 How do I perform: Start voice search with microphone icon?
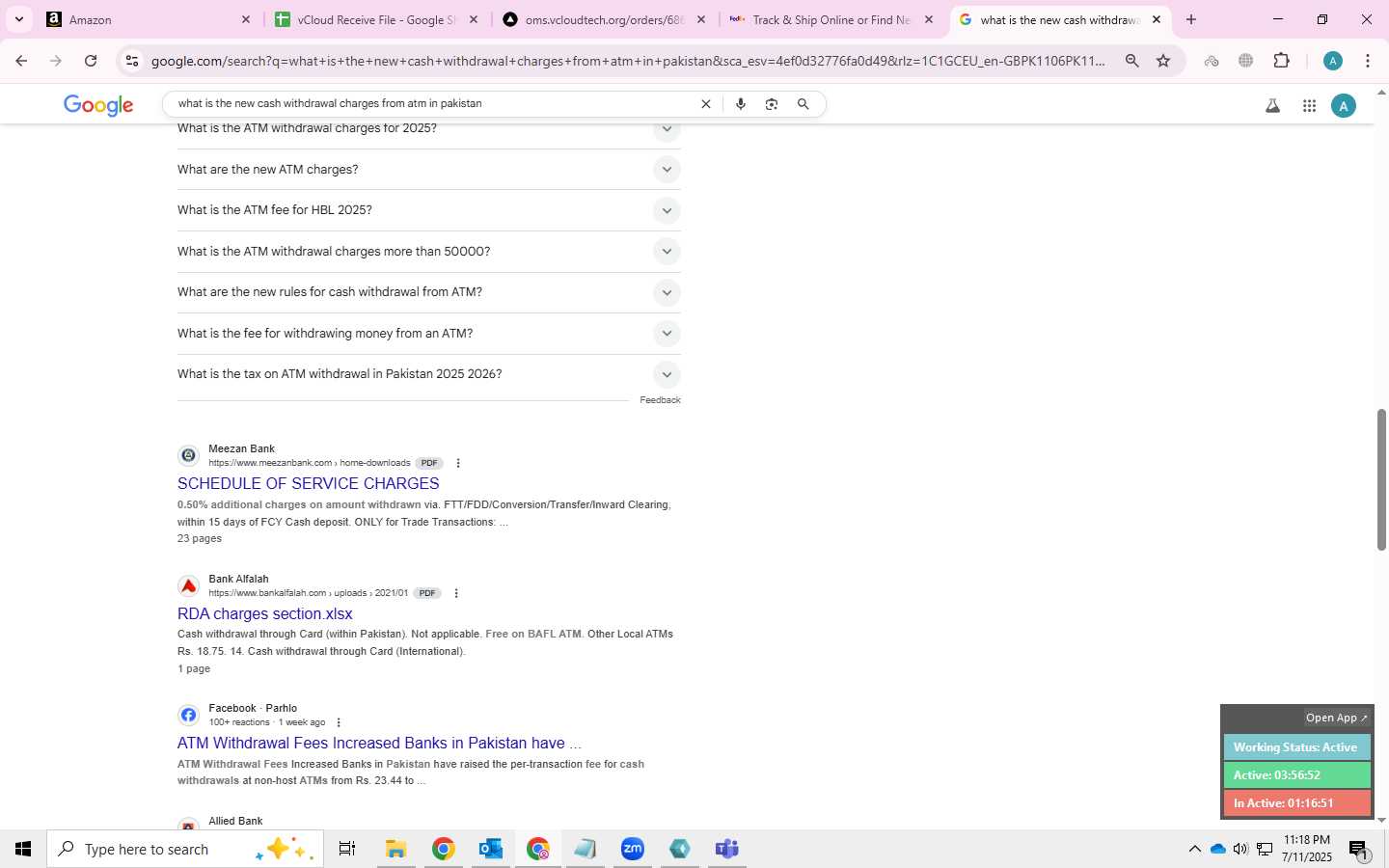click(740, 104)
